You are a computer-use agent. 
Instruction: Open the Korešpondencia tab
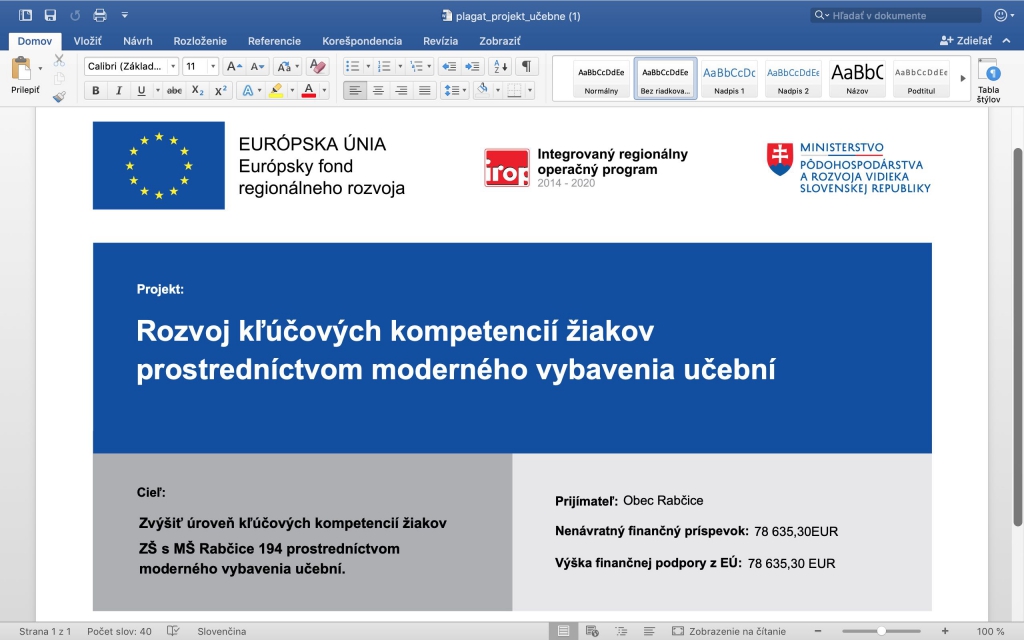point(362,40)
